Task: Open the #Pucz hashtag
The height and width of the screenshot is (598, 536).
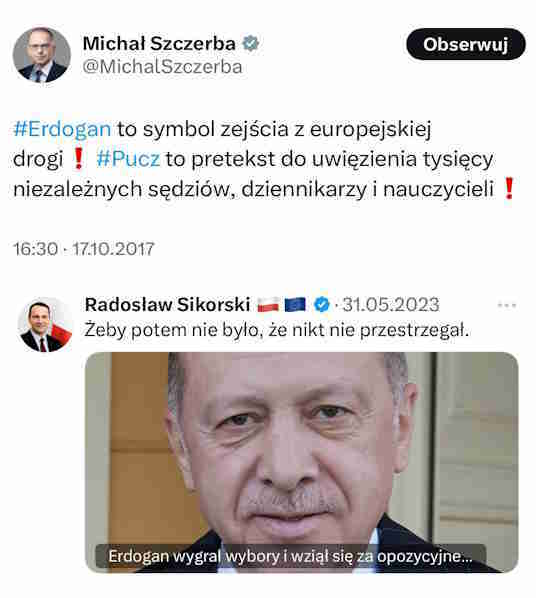Action: point(128,159)
